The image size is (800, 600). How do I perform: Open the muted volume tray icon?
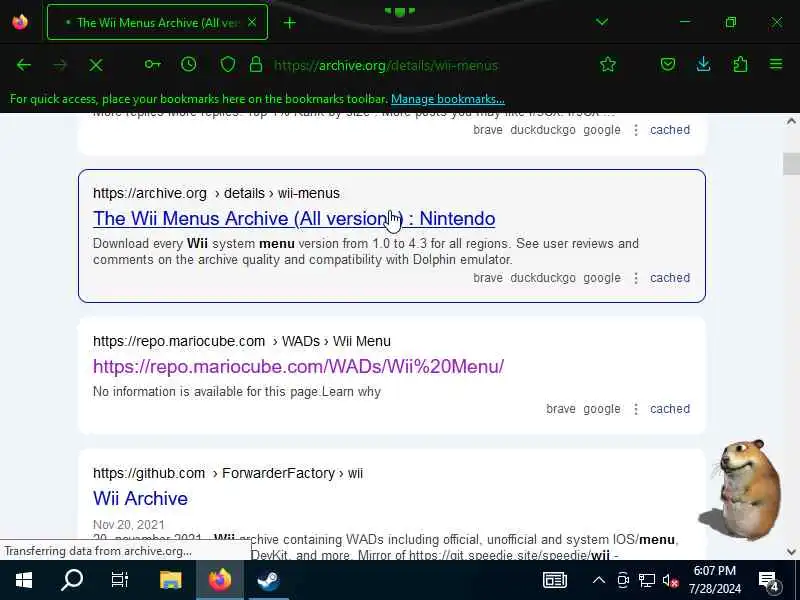[x=670, y=580]
